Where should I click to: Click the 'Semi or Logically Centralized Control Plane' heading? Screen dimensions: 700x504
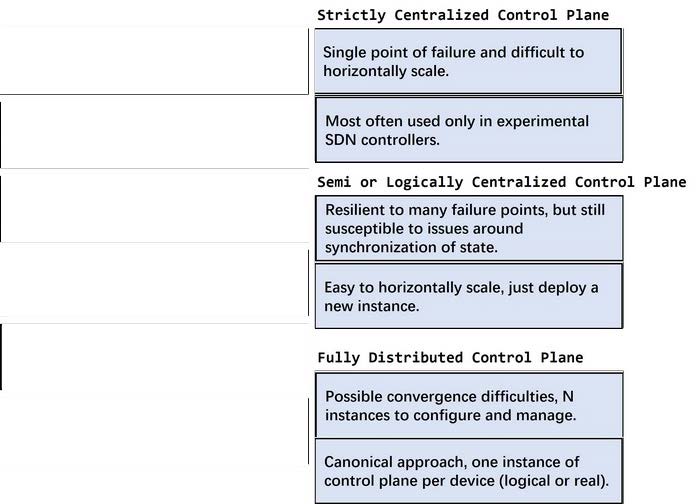(x=502, y=182)
